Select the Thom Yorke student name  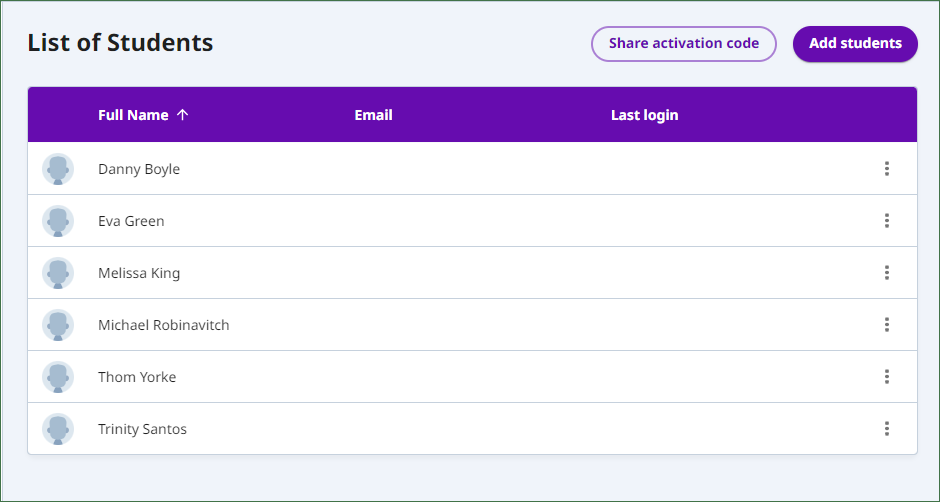137,377
